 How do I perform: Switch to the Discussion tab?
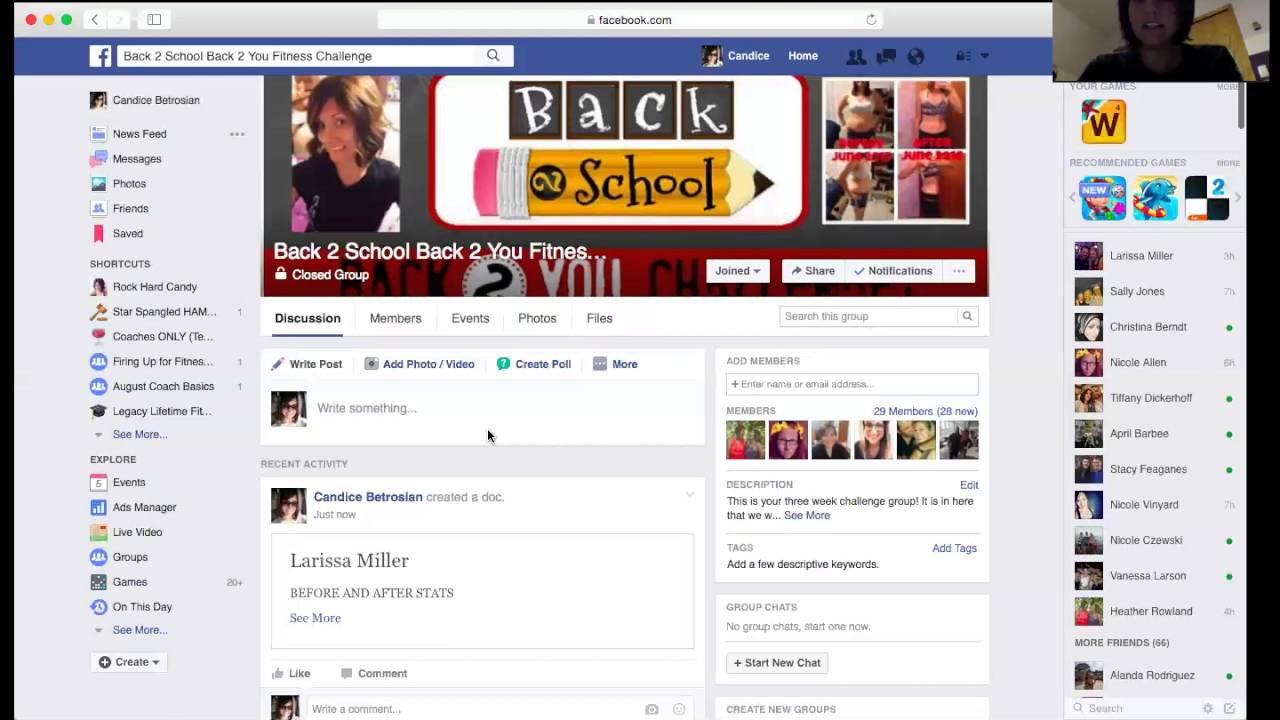coord(308,318)
